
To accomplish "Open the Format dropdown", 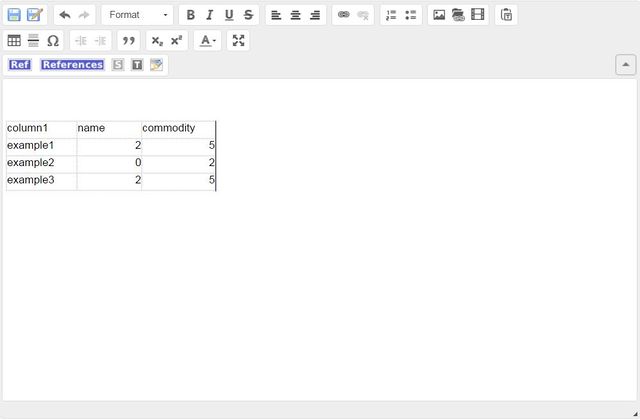I will [138, 15].
